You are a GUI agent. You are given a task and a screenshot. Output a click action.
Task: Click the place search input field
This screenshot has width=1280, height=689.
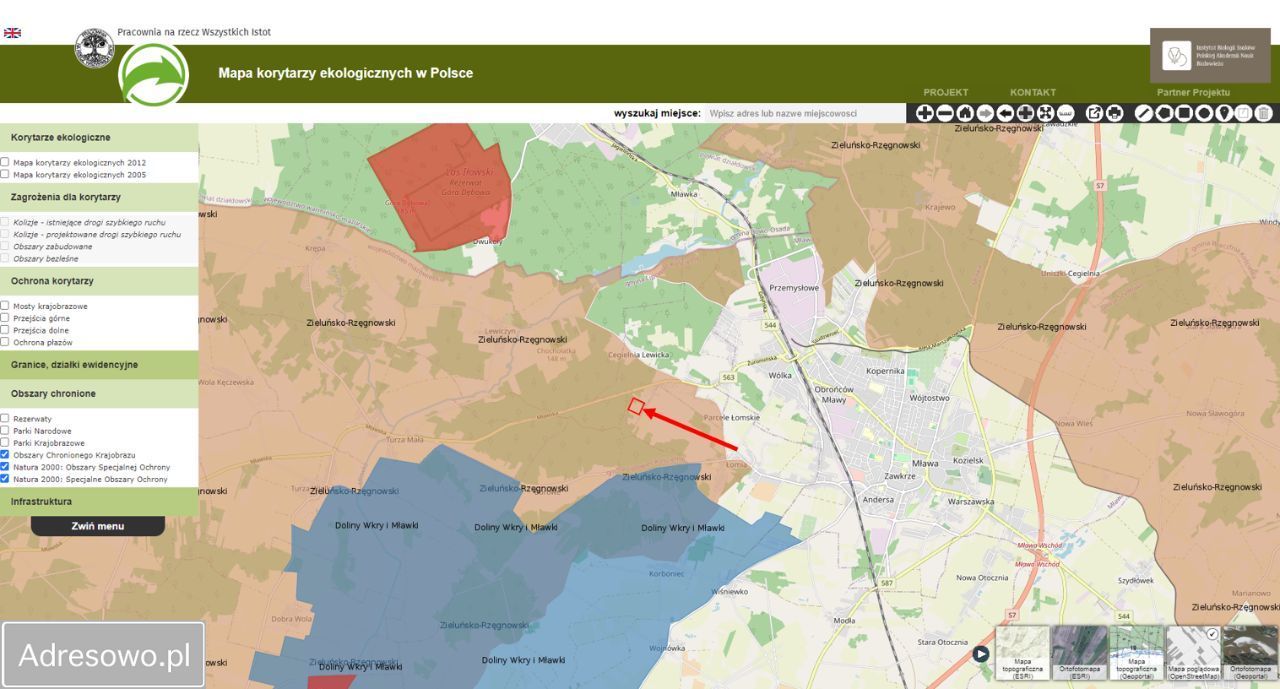point(804,113)
